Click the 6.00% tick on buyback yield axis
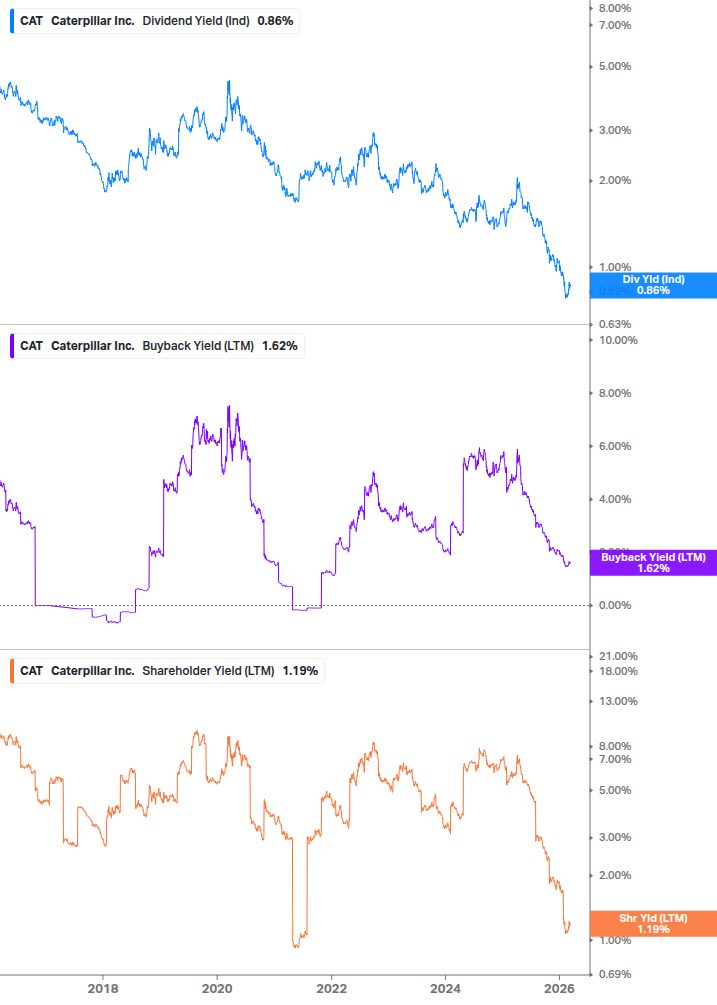This screenshot has width=717, height=1005. click(x=615, y=446)
